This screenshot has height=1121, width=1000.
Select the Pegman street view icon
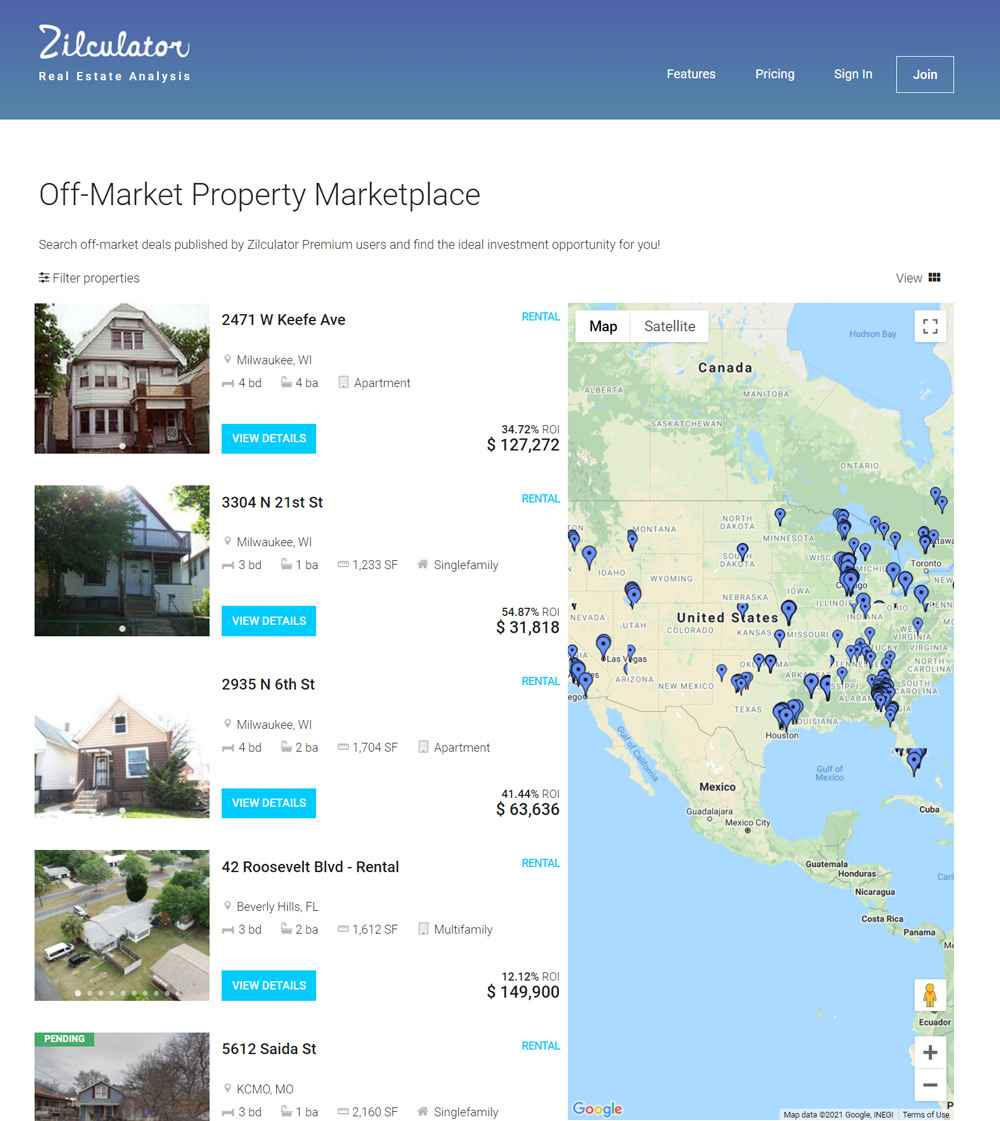coord(930,995)
